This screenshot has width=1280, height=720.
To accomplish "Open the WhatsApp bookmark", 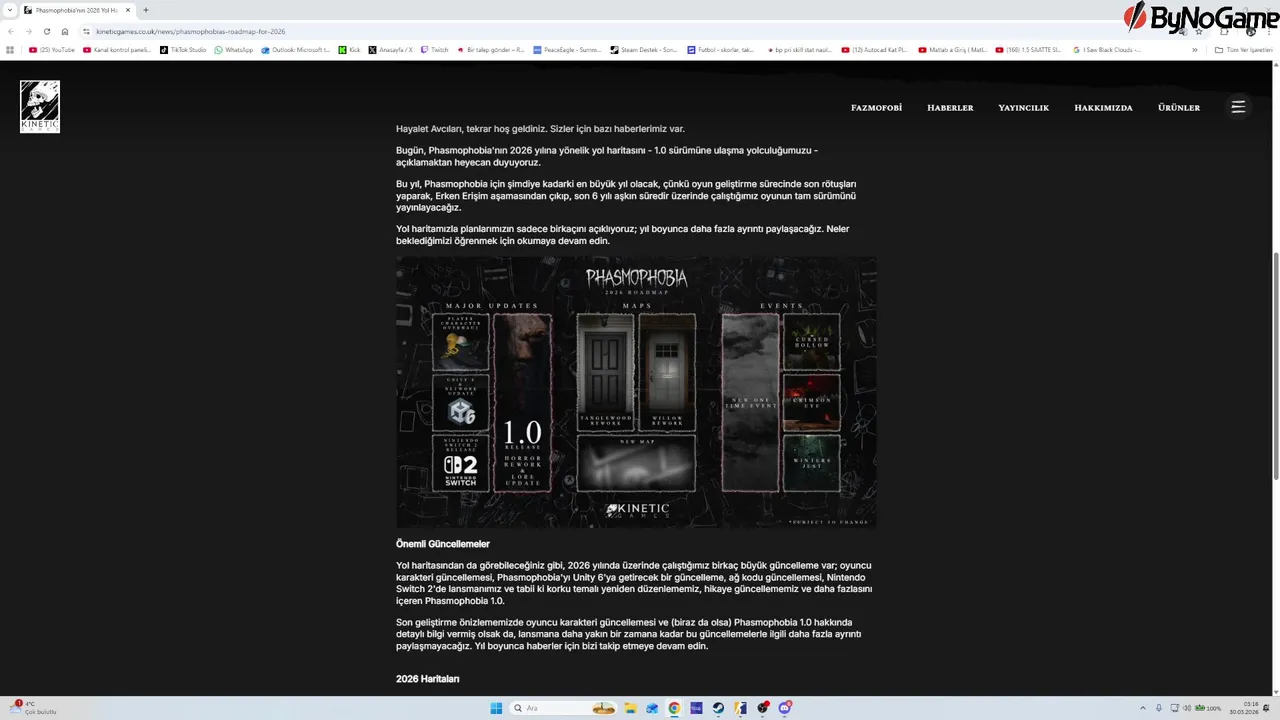I will pyautogui.click(x=234, y=49).
